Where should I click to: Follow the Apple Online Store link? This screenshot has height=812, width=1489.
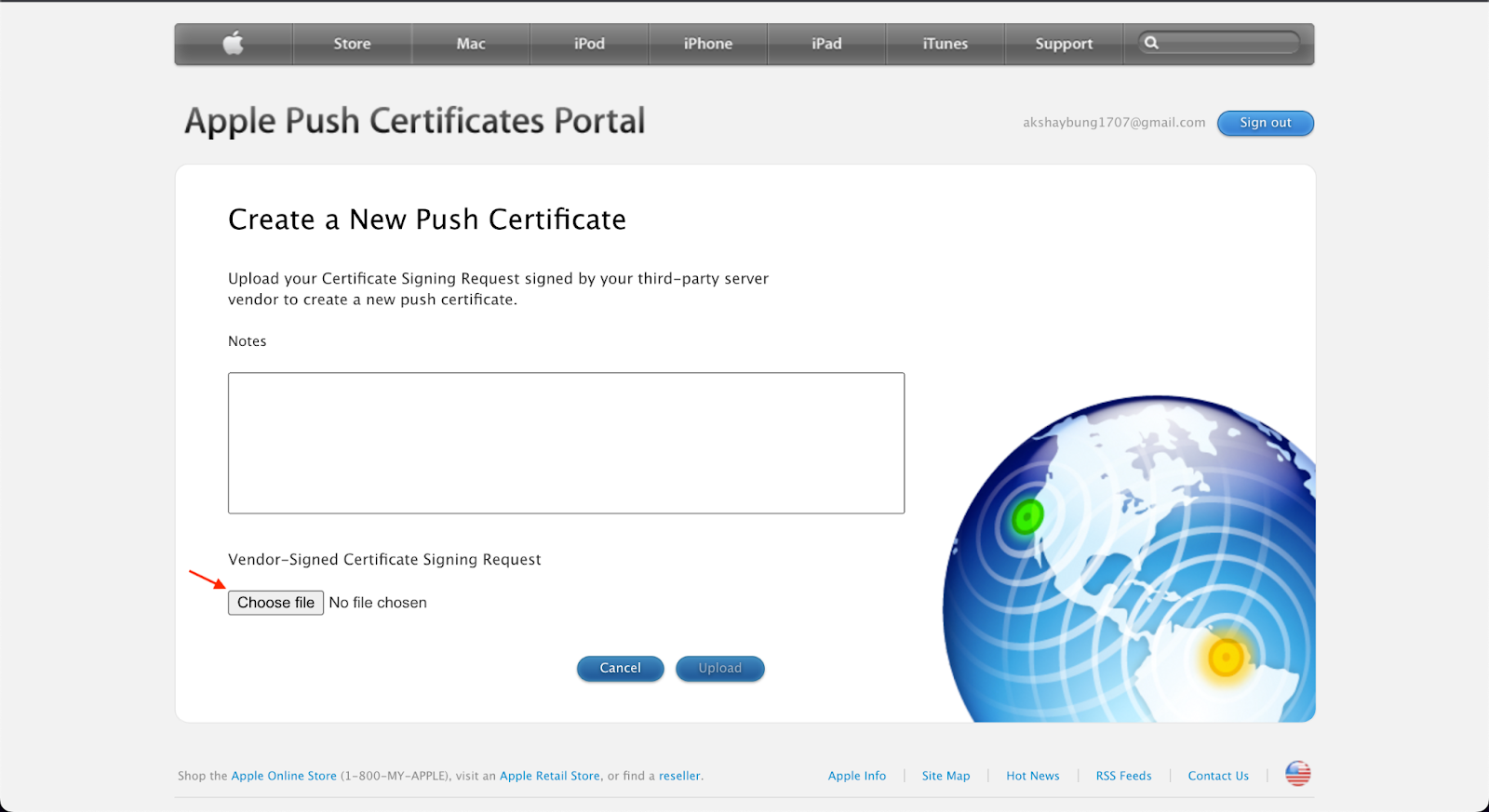[x=284, y=776]
